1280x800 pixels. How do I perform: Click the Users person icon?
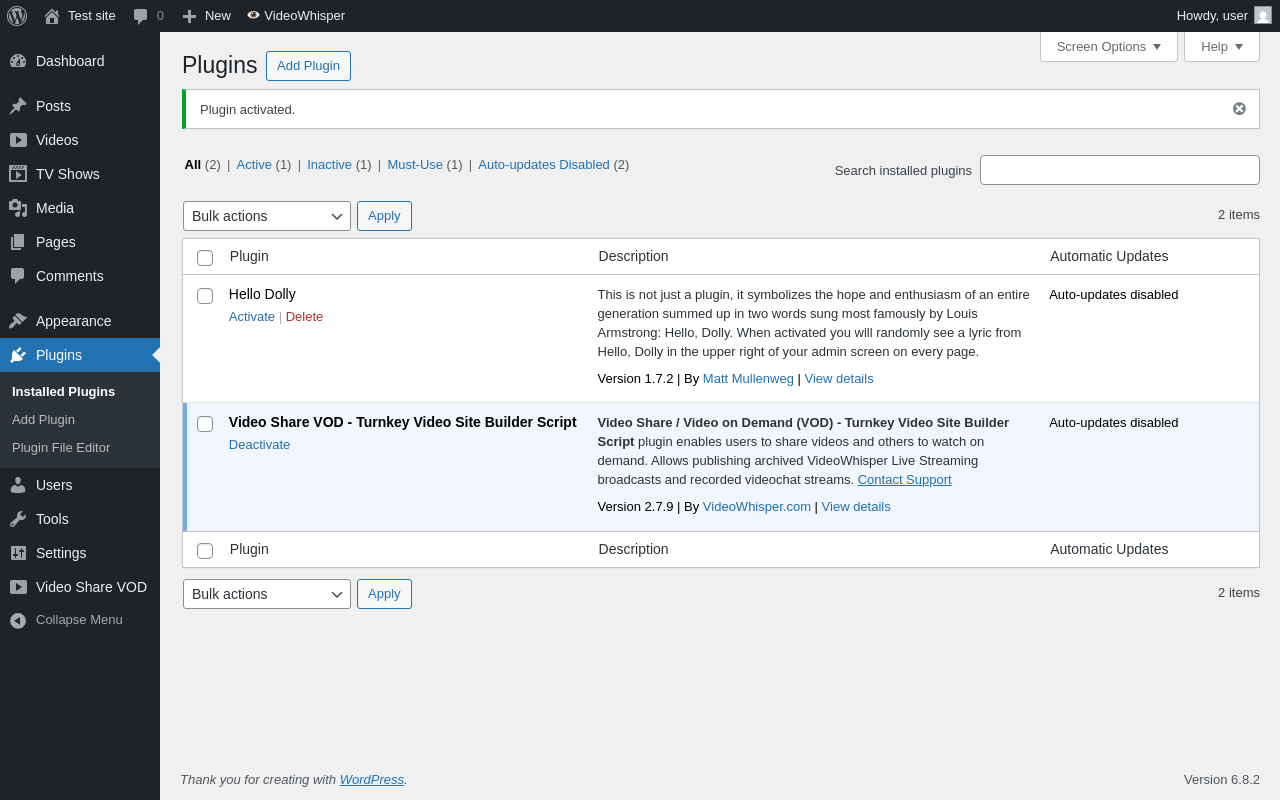coord(18,485)
